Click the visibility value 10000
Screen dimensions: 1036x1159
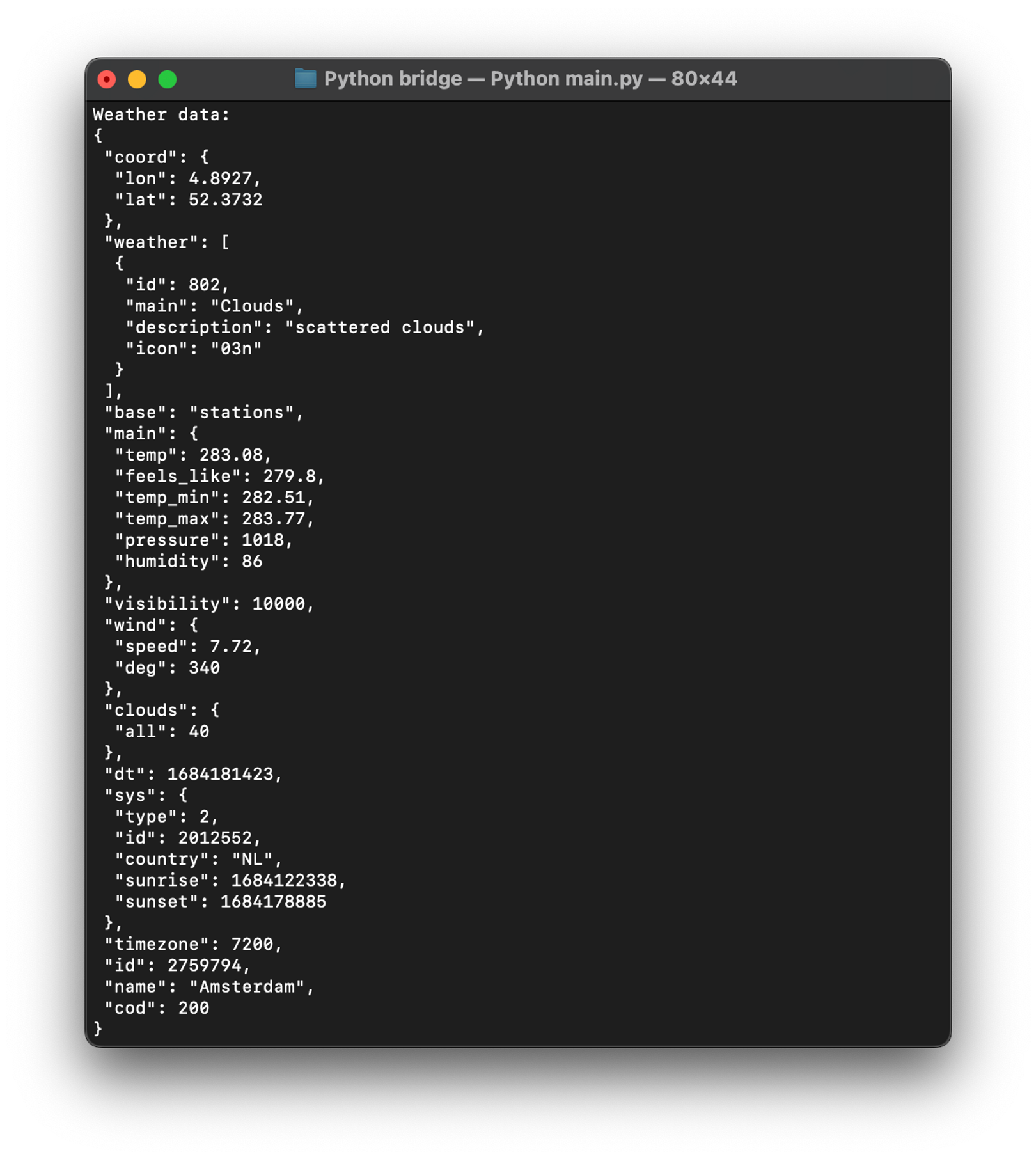[x=278, y=604]
